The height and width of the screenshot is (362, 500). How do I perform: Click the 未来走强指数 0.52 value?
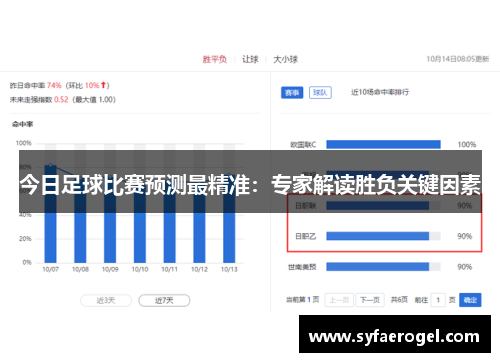(x=61, y=99)
